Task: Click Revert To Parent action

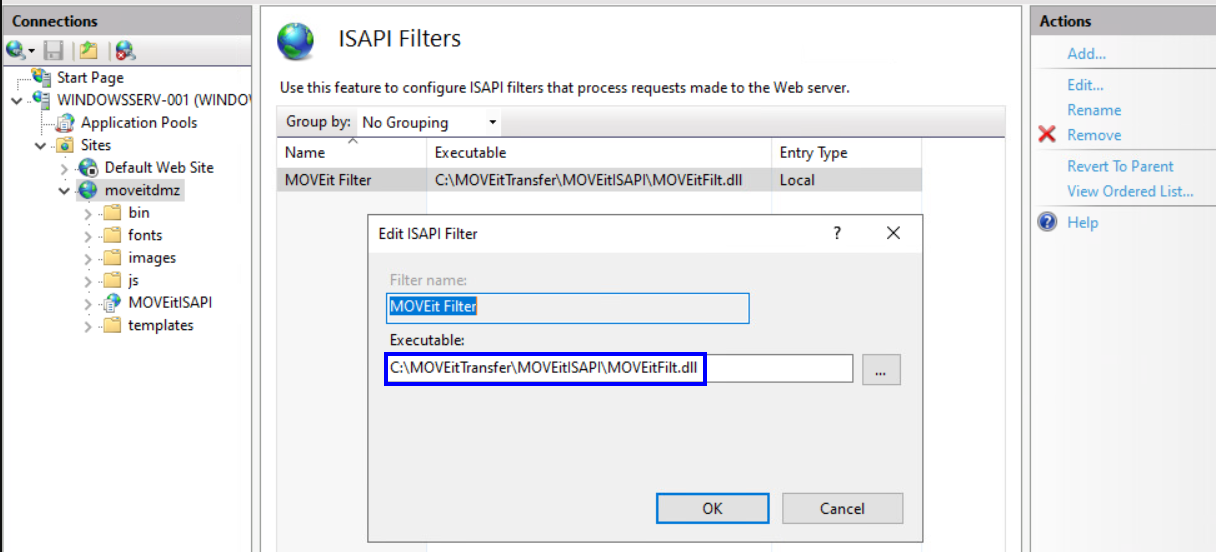Action: pos(1120,166)
